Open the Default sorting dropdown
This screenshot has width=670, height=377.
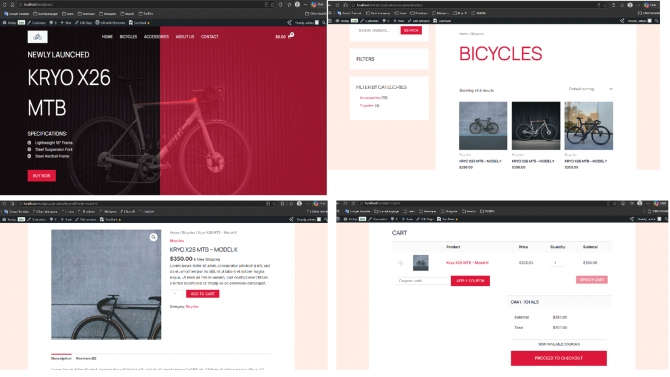591,89
